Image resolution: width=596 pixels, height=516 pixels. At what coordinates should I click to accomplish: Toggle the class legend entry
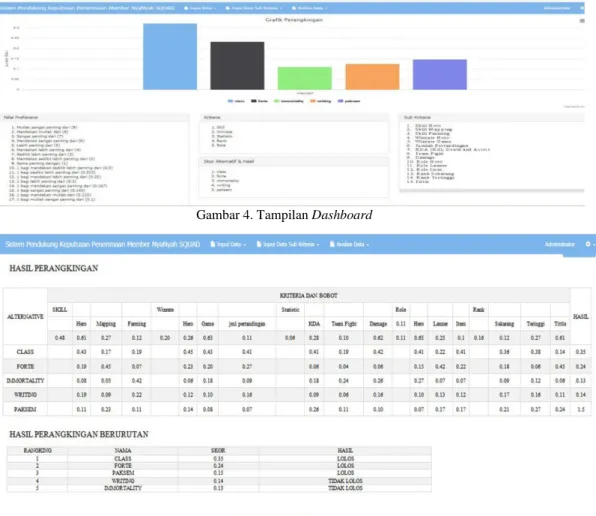[x=236, y=101]
